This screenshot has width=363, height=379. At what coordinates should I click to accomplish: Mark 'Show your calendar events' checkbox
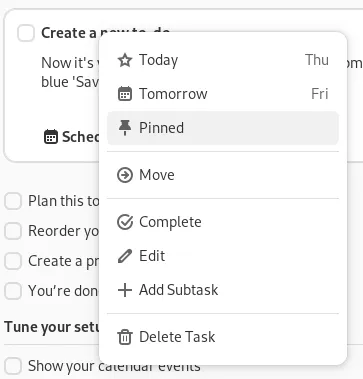click(x=13, y=366)
